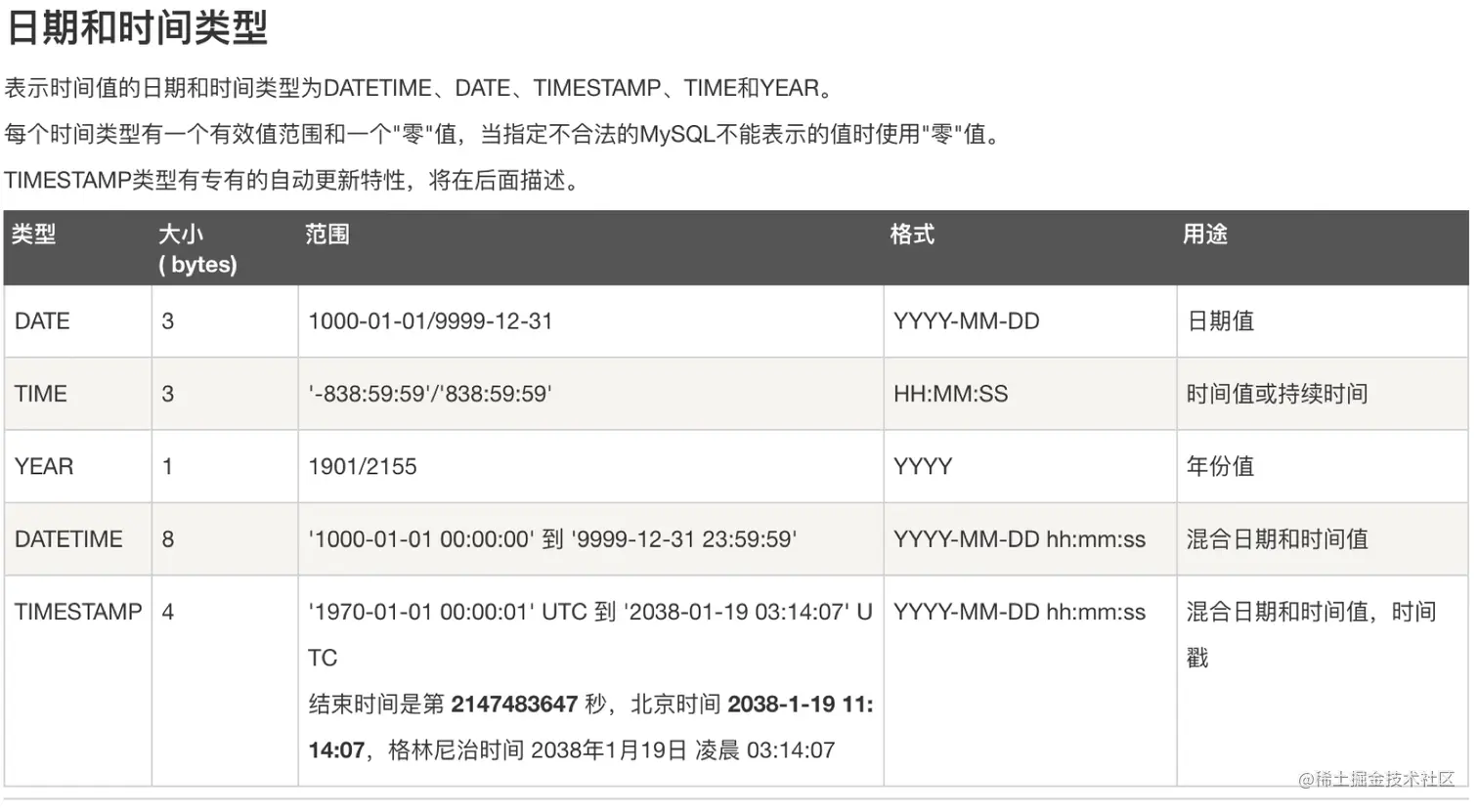Click the 时间值或持续时间 usage cell
1478x812 pixels.
[1277, 394]
